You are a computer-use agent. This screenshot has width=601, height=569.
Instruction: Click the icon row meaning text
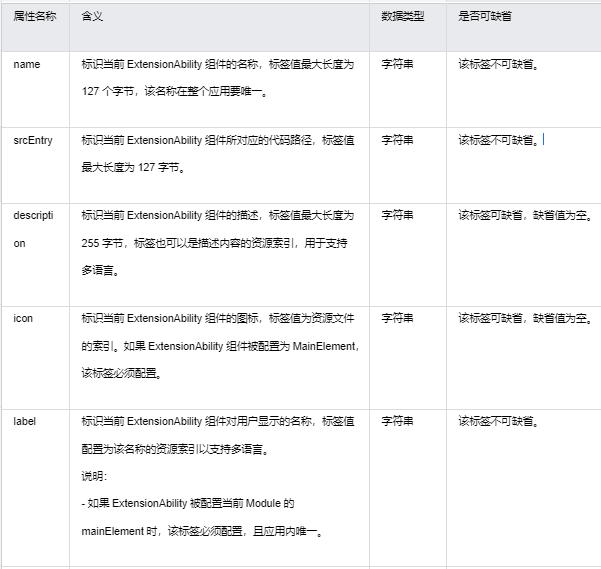pyautogui.click(x=220, y=346)
